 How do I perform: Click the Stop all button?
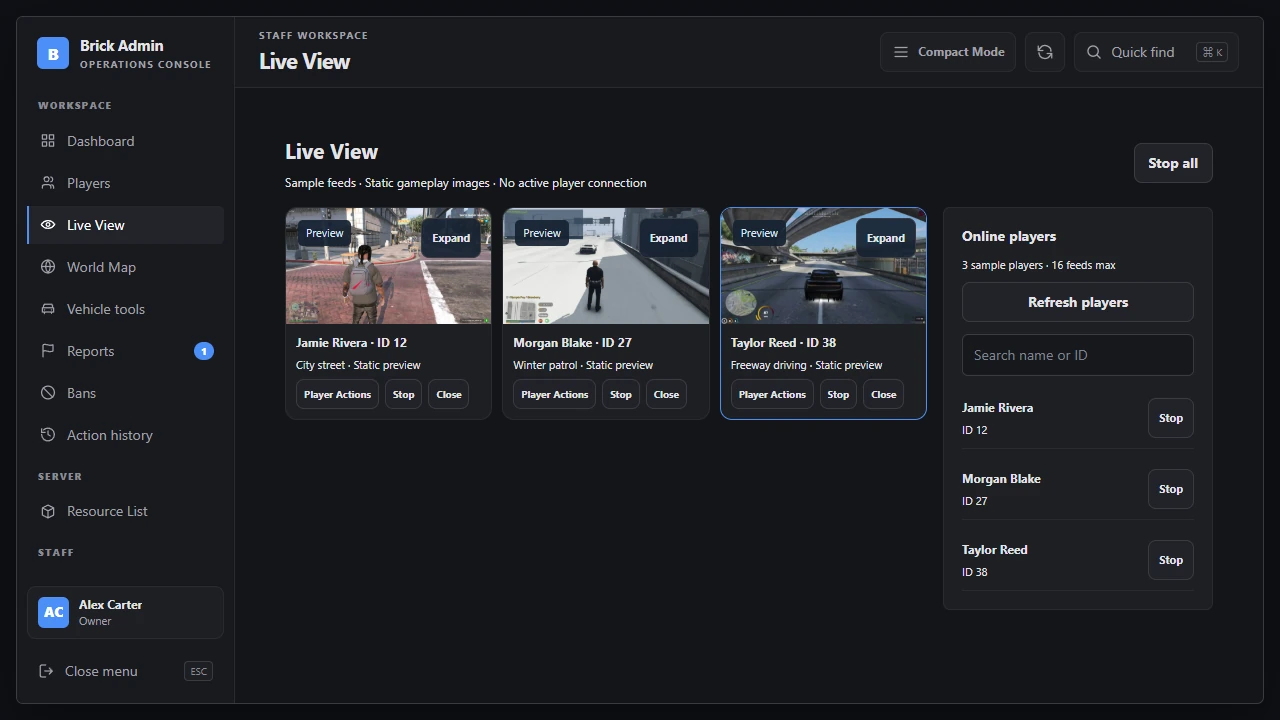click(x=1173, y=163)
